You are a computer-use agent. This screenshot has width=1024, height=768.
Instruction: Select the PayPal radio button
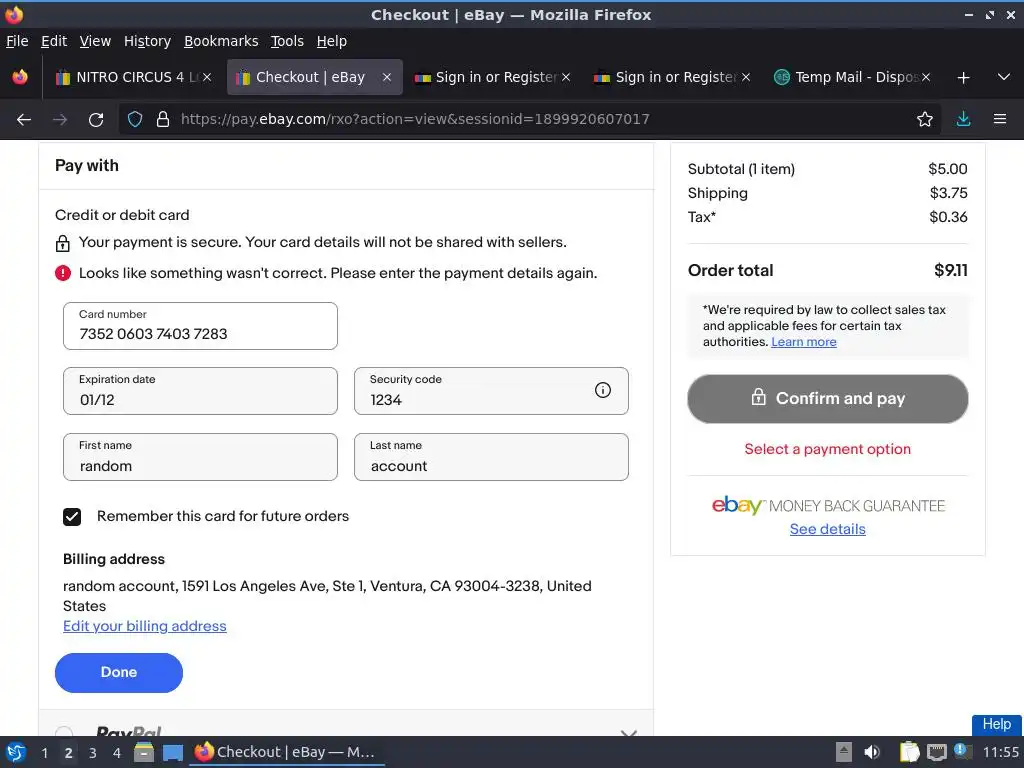pos(64,732)
